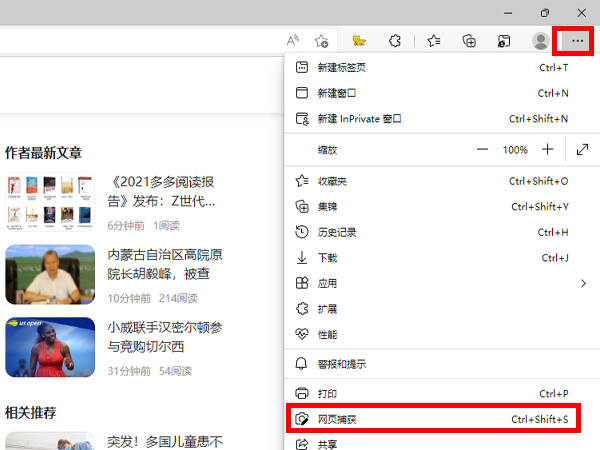Open the Collections toolbar icon
600x450 pixels.
469,41
